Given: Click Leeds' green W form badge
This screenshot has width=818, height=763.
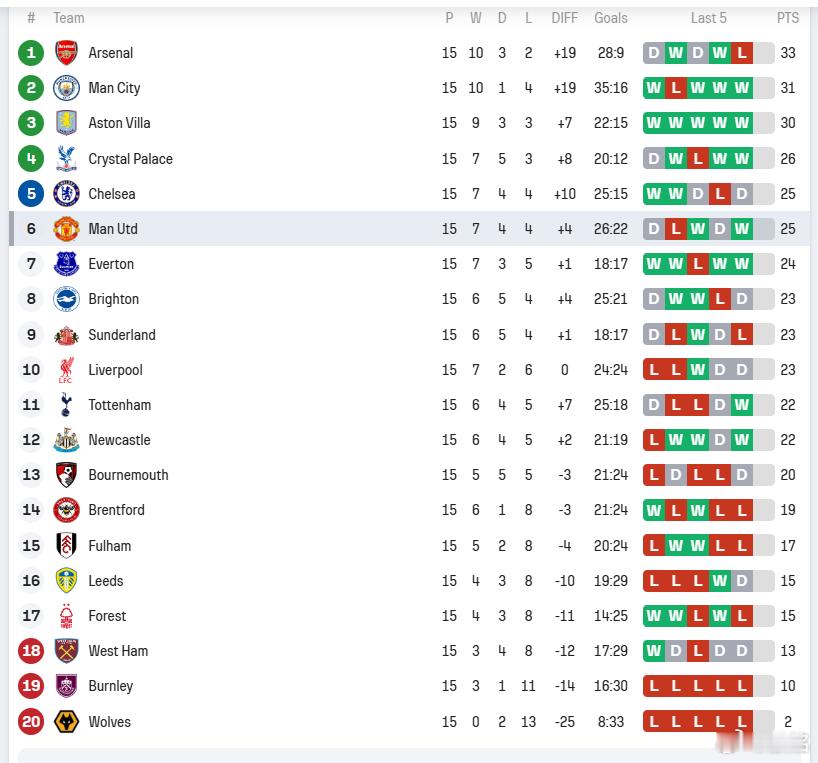Looking at the screenshot, I should pyautogui.click(x=719, y=581).
